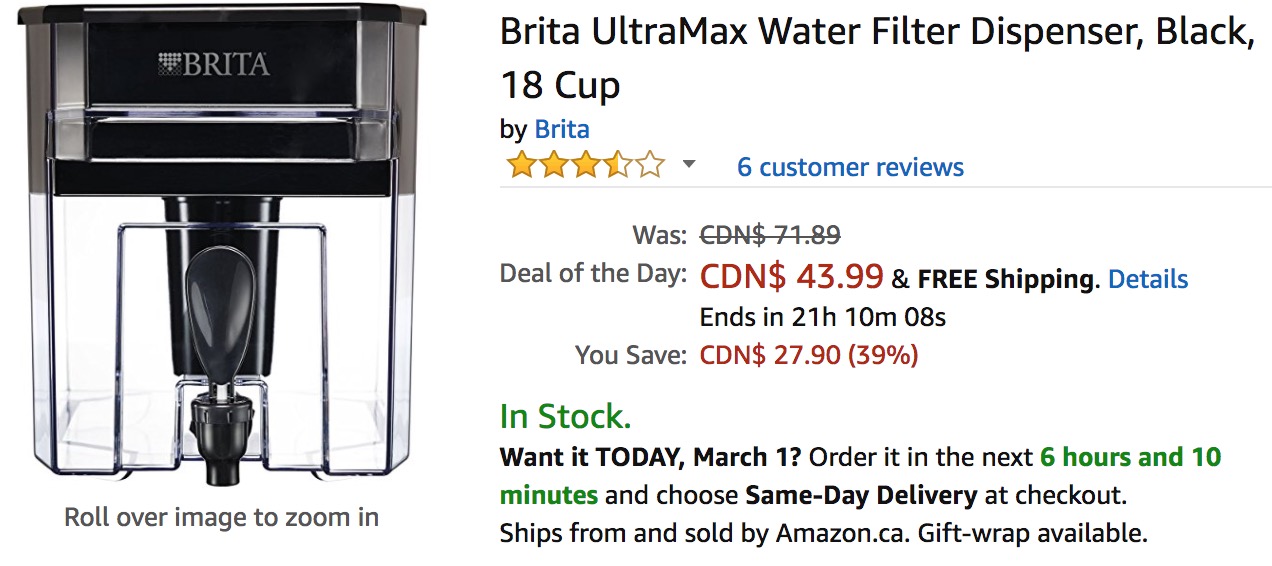The width and height of the screenshot is (1272, 566).
Task: Click the FREE Shipping text
Action: 1005,280
